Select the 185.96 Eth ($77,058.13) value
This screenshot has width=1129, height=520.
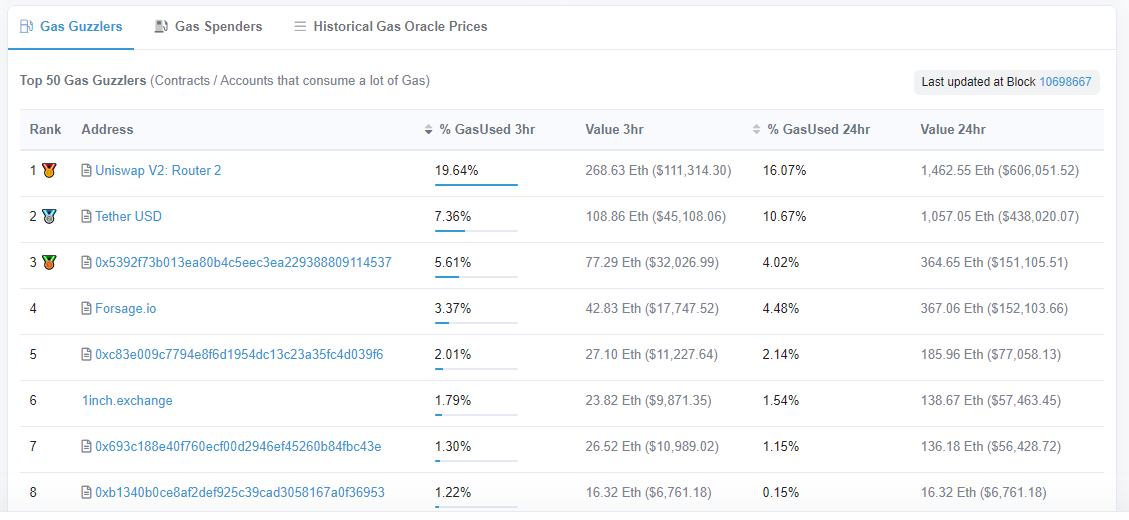(x=991, y=354)
